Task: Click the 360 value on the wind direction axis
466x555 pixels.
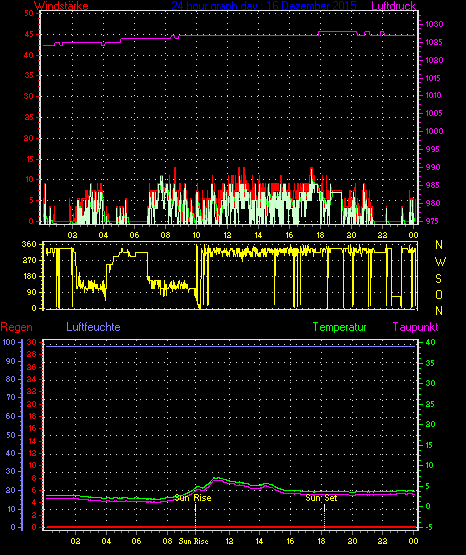Action: click(x=29, y=244)
